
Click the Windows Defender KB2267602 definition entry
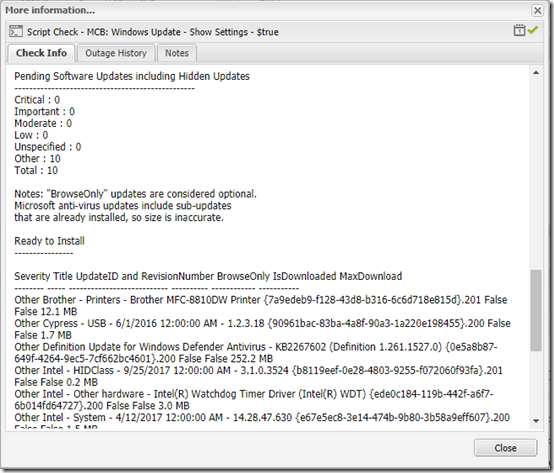(x=256, y=353)
